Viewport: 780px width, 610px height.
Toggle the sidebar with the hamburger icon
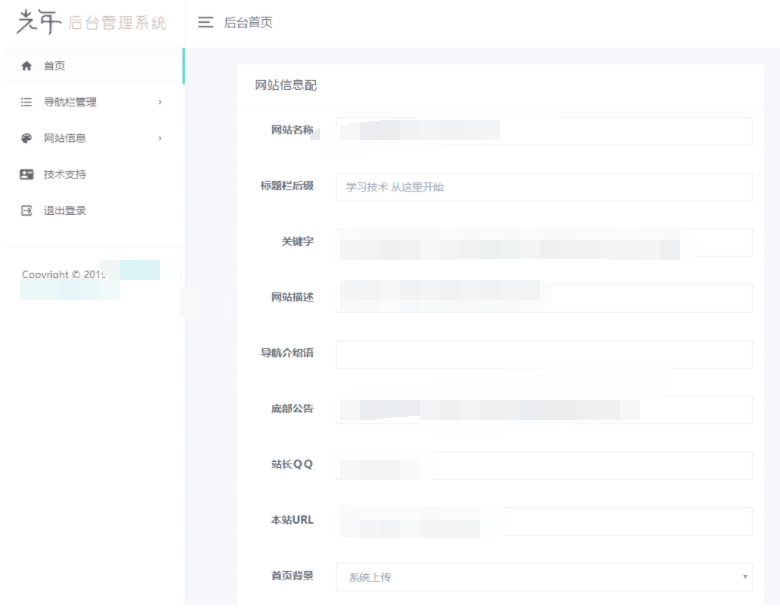pos(206,23)
